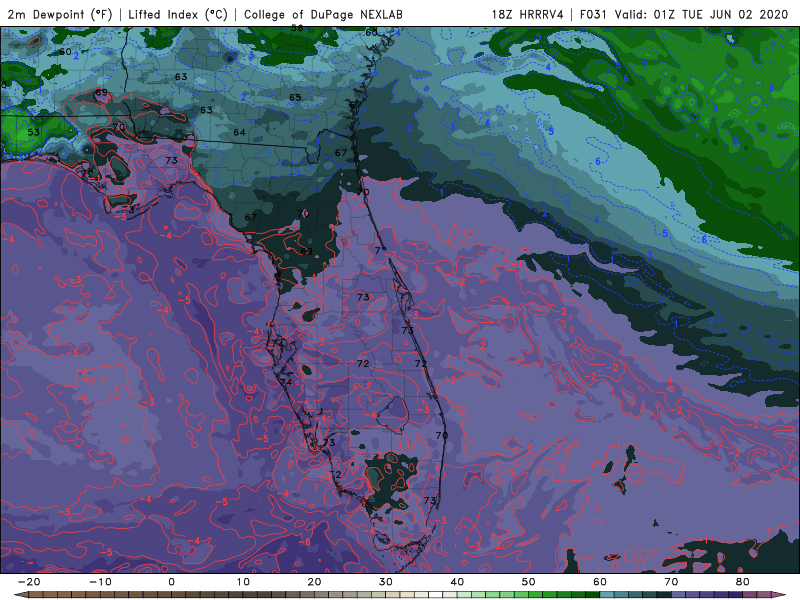800x600 pixels.
Task: Click the "18Z HRRRV4" model run label
Action: tap(528, 14)
